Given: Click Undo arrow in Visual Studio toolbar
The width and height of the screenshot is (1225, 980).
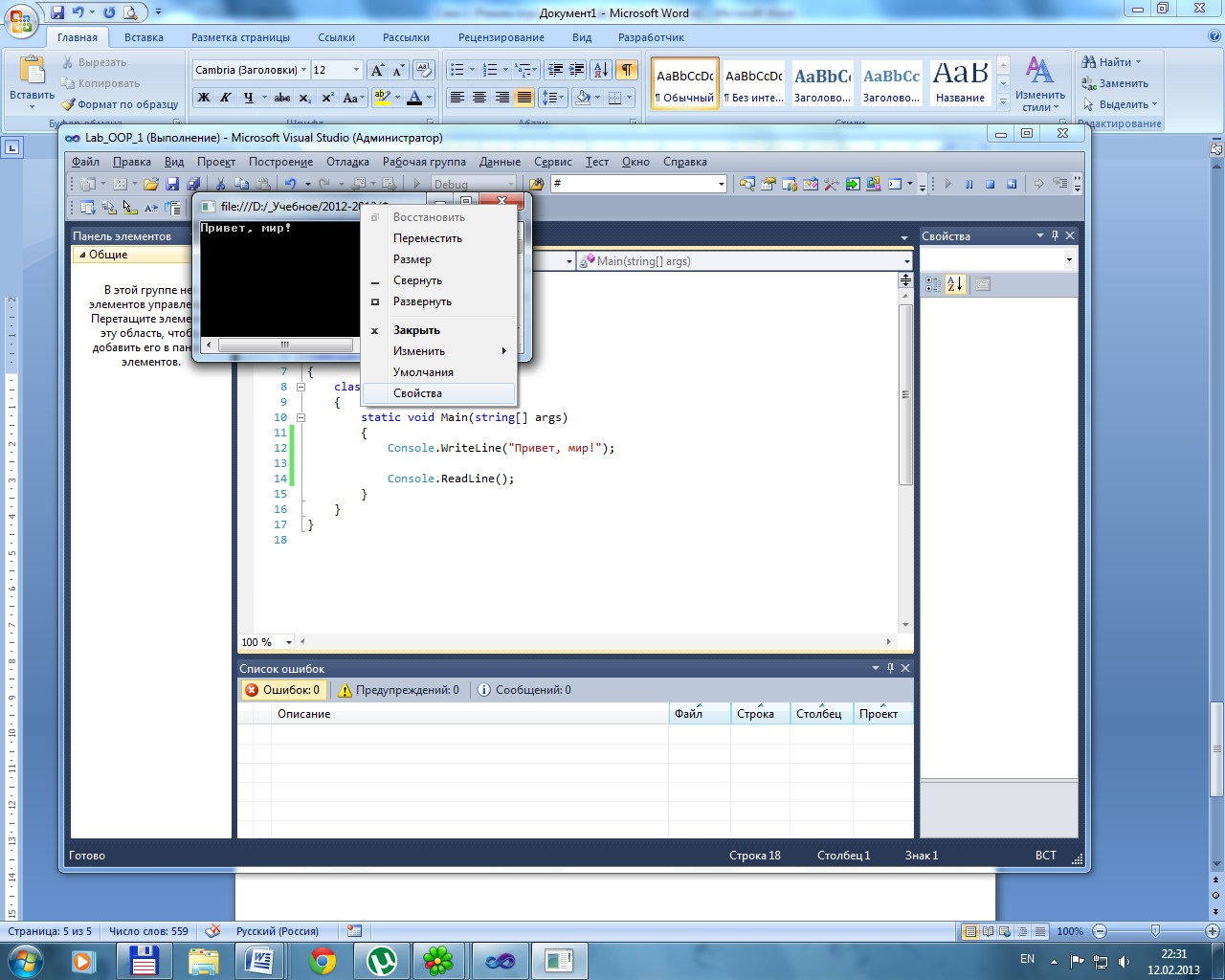Looking at the screenshot, I should tap(290, 184).
